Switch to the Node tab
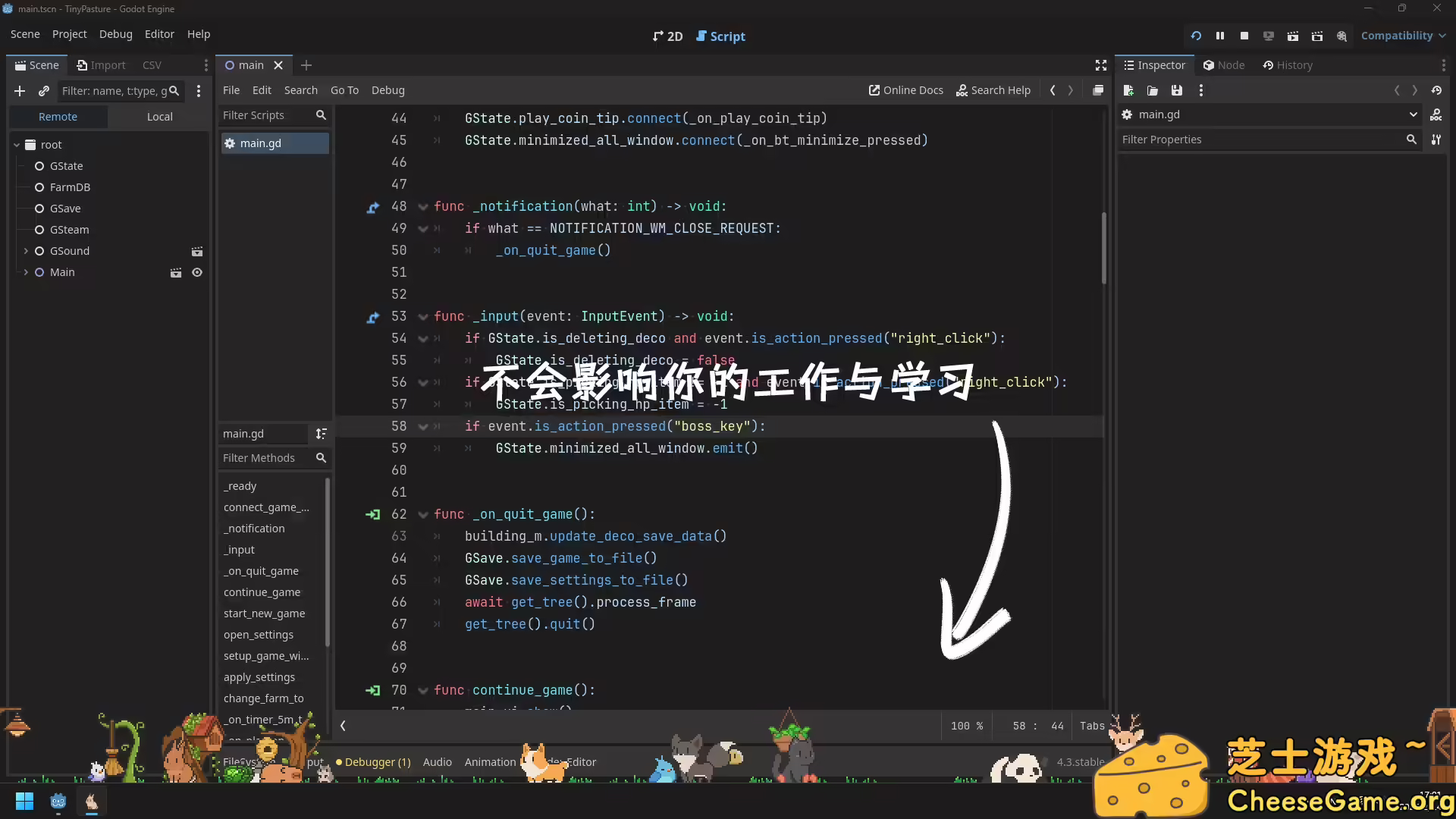Image resolution: width=1456 pixels, height=819 pixels. (x=1224, y=65)
